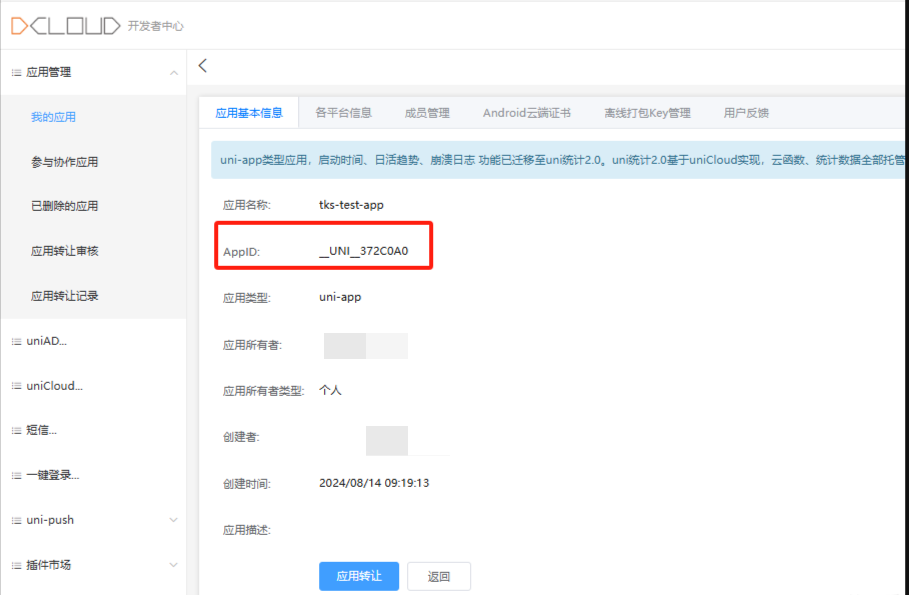Image resolution: width=909 pixels, height=595 pixels.
Task: Expand the uni-push chevron
Action: 173,520
